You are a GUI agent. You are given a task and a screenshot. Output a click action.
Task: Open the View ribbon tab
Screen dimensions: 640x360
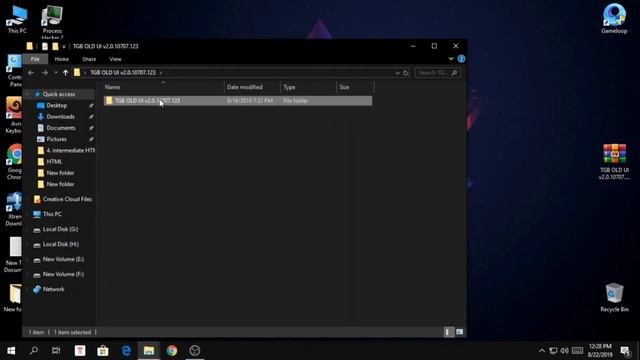click(x=115, y=59)
